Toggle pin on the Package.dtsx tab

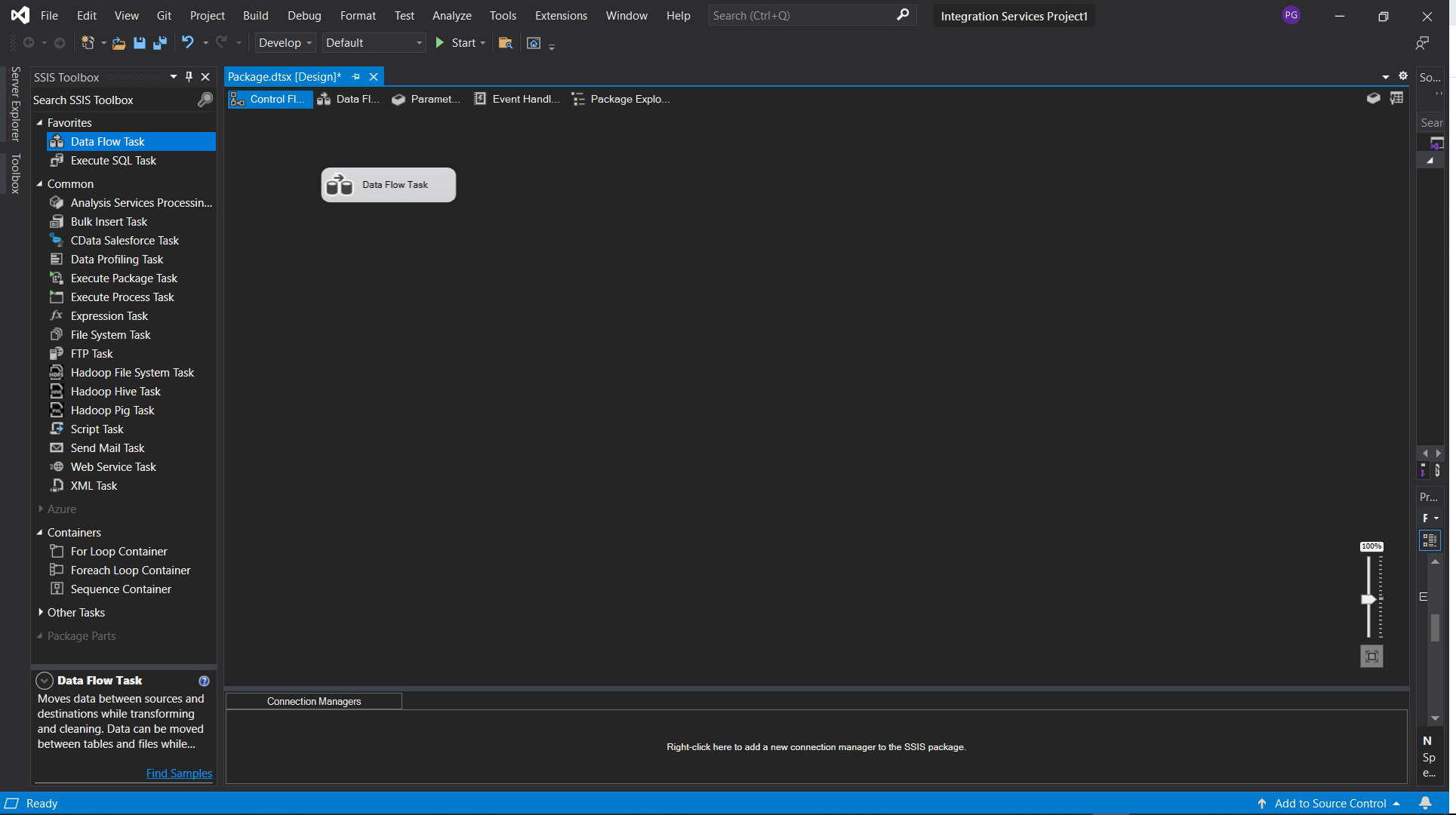pos(356,77)
